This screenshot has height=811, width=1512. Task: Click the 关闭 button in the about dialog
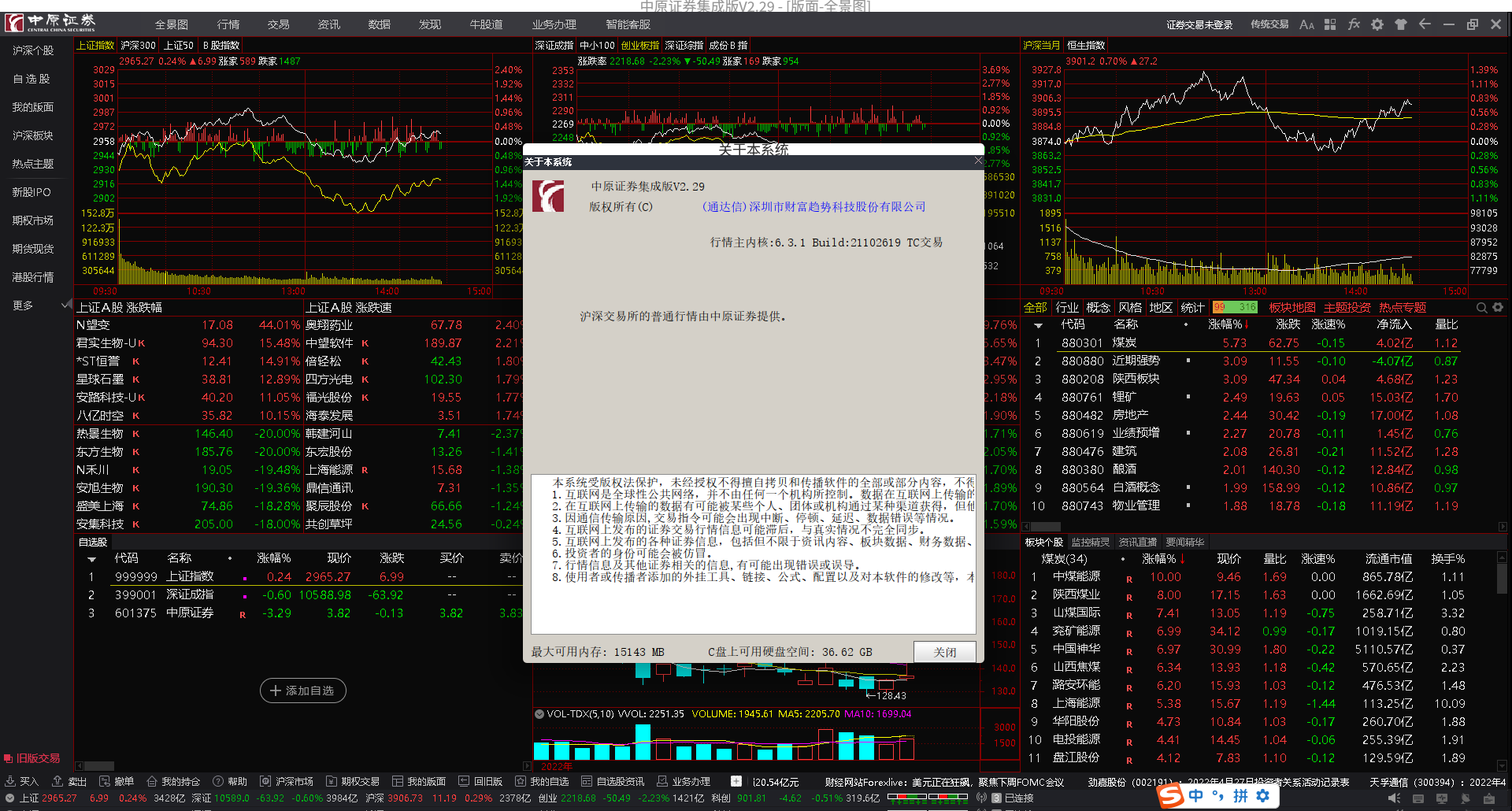coord(943,652)
